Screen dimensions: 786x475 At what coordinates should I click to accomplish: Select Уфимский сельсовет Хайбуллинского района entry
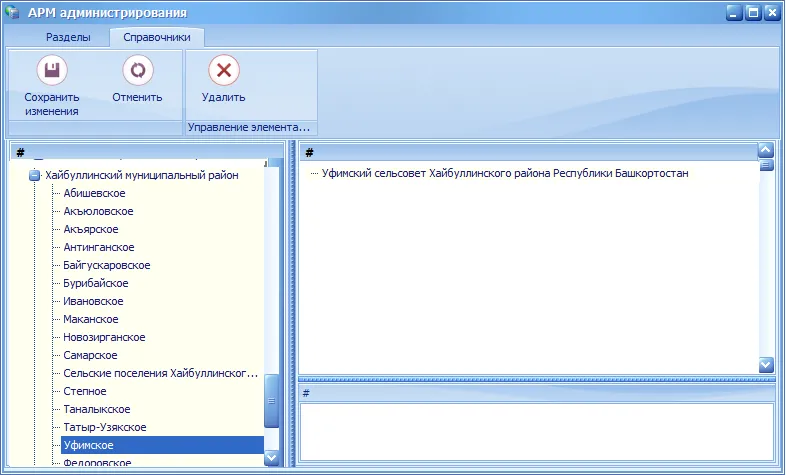click(505, 173)
